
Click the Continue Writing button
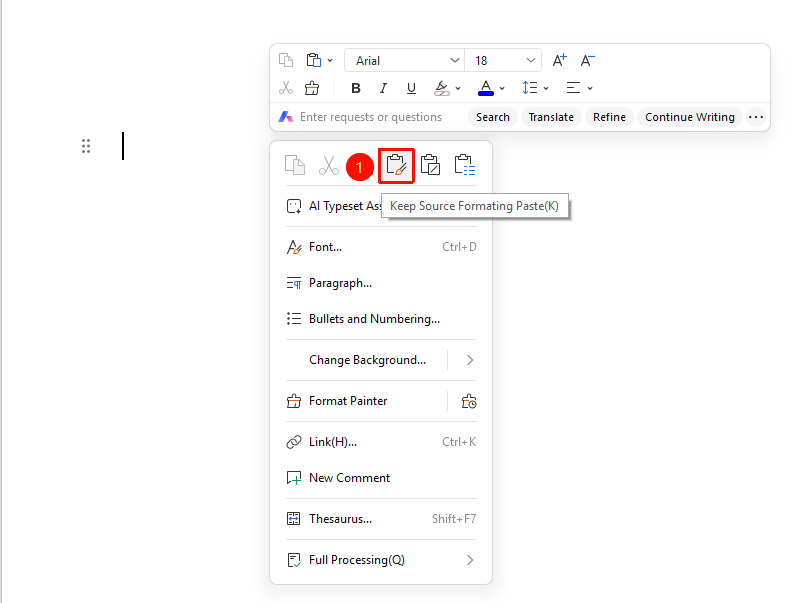[x=689, y=117]
